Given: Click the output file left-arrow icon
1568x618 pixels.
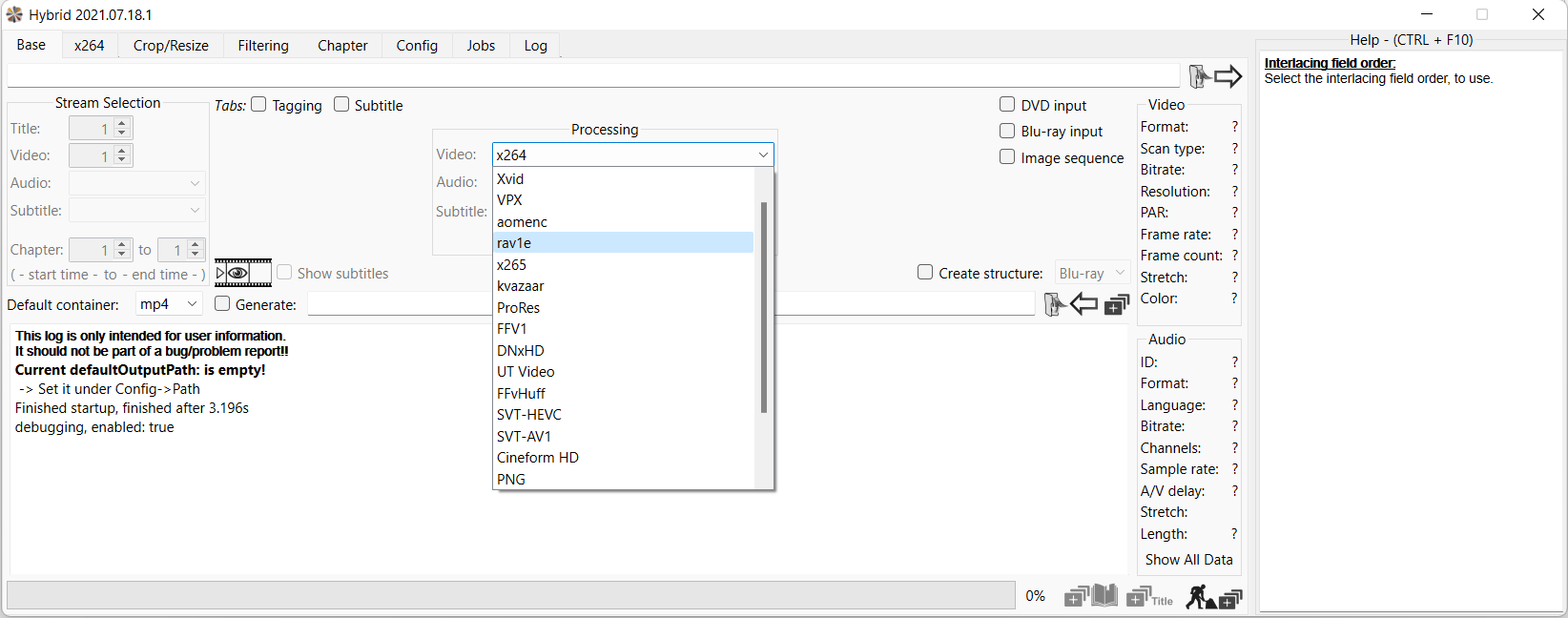Looking at the screenshot, I should (x=1083, y=304).
